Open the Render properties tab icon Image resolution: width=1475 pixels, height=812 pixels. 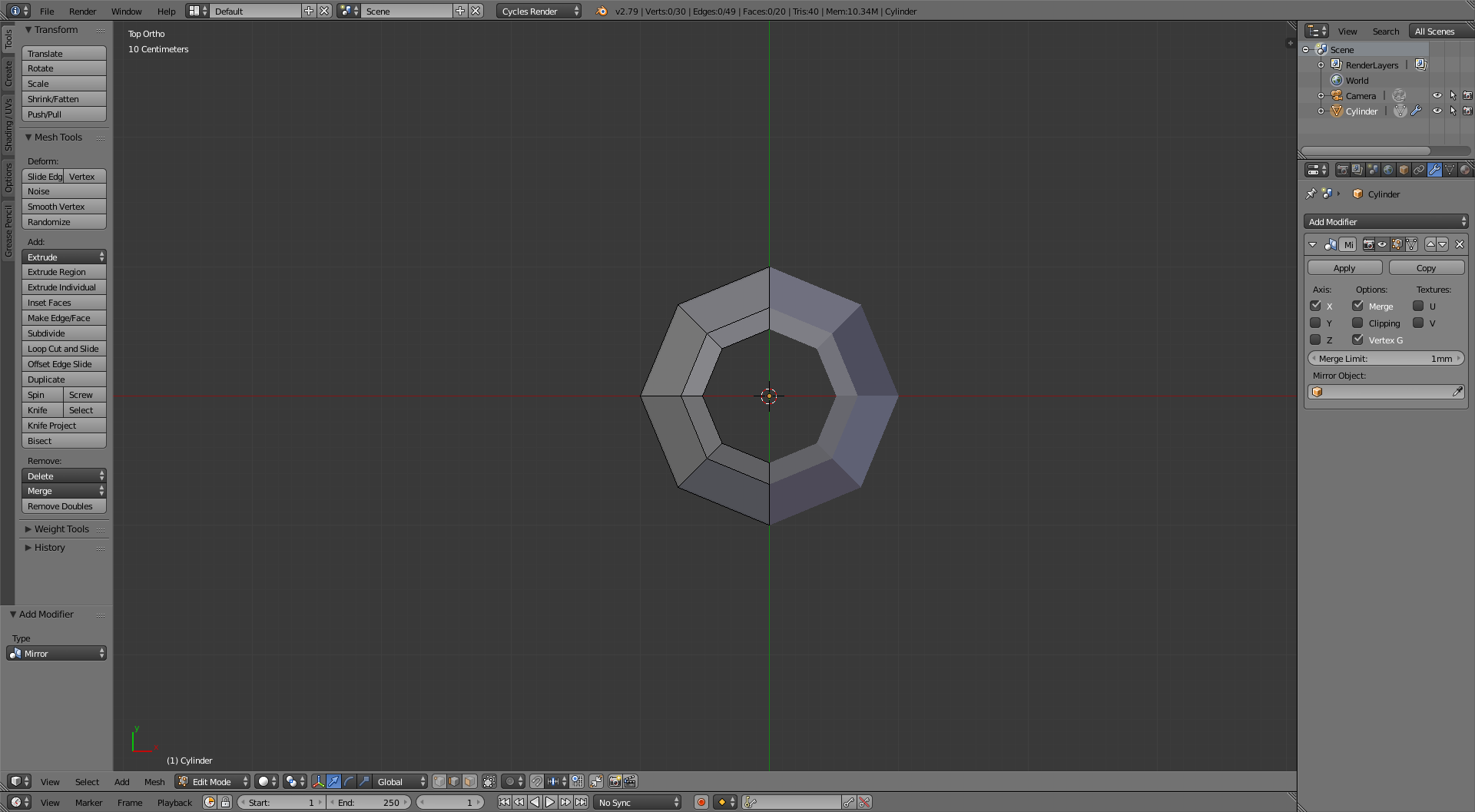1342,170
